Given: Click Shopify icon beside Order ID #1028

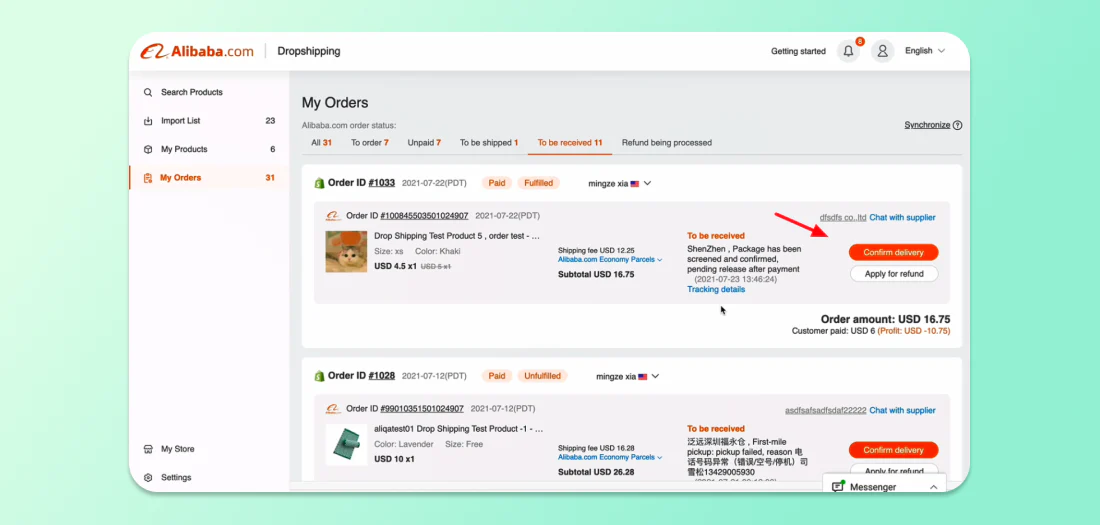Looking at the screenshot, I should tap(319, 376).
